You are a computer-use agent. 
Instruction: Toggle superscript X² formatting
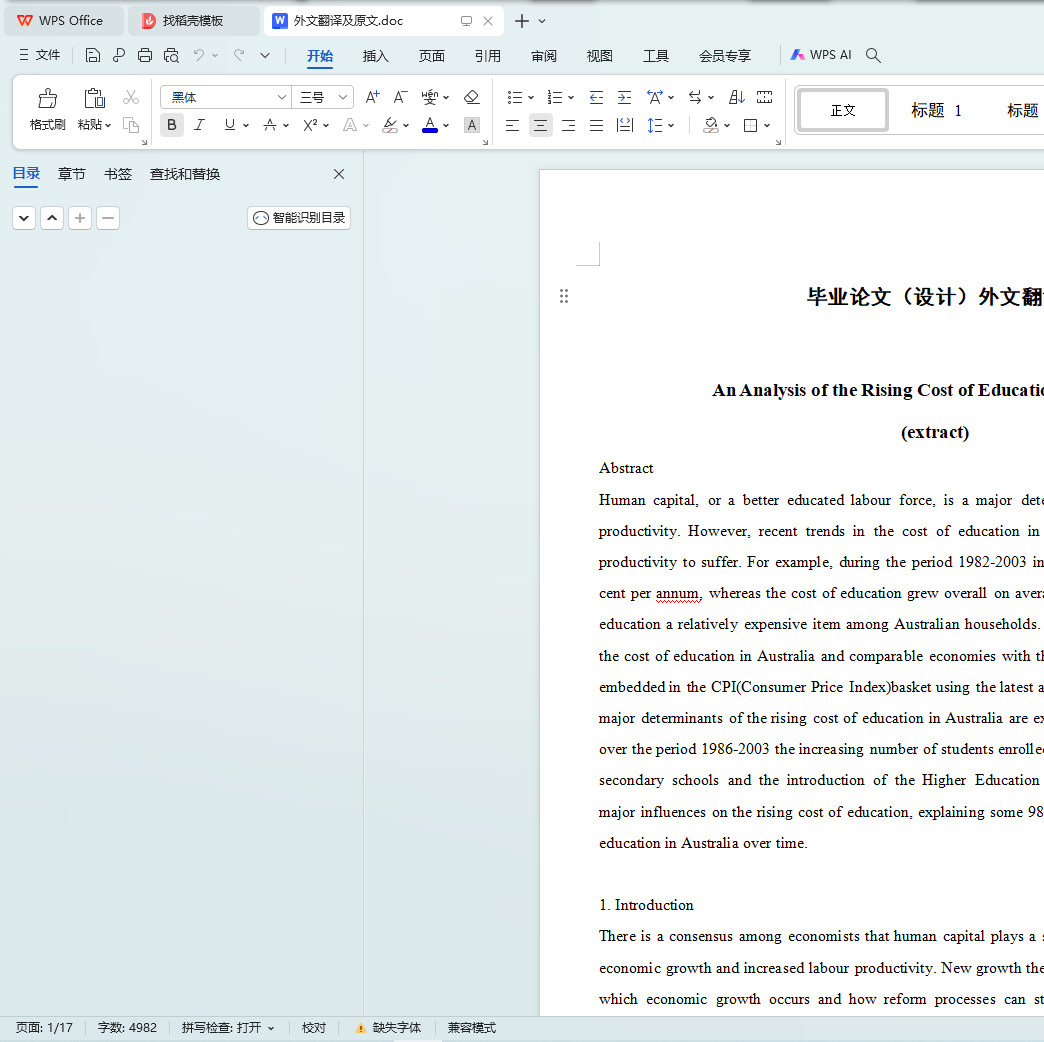(x=310, y=125)
